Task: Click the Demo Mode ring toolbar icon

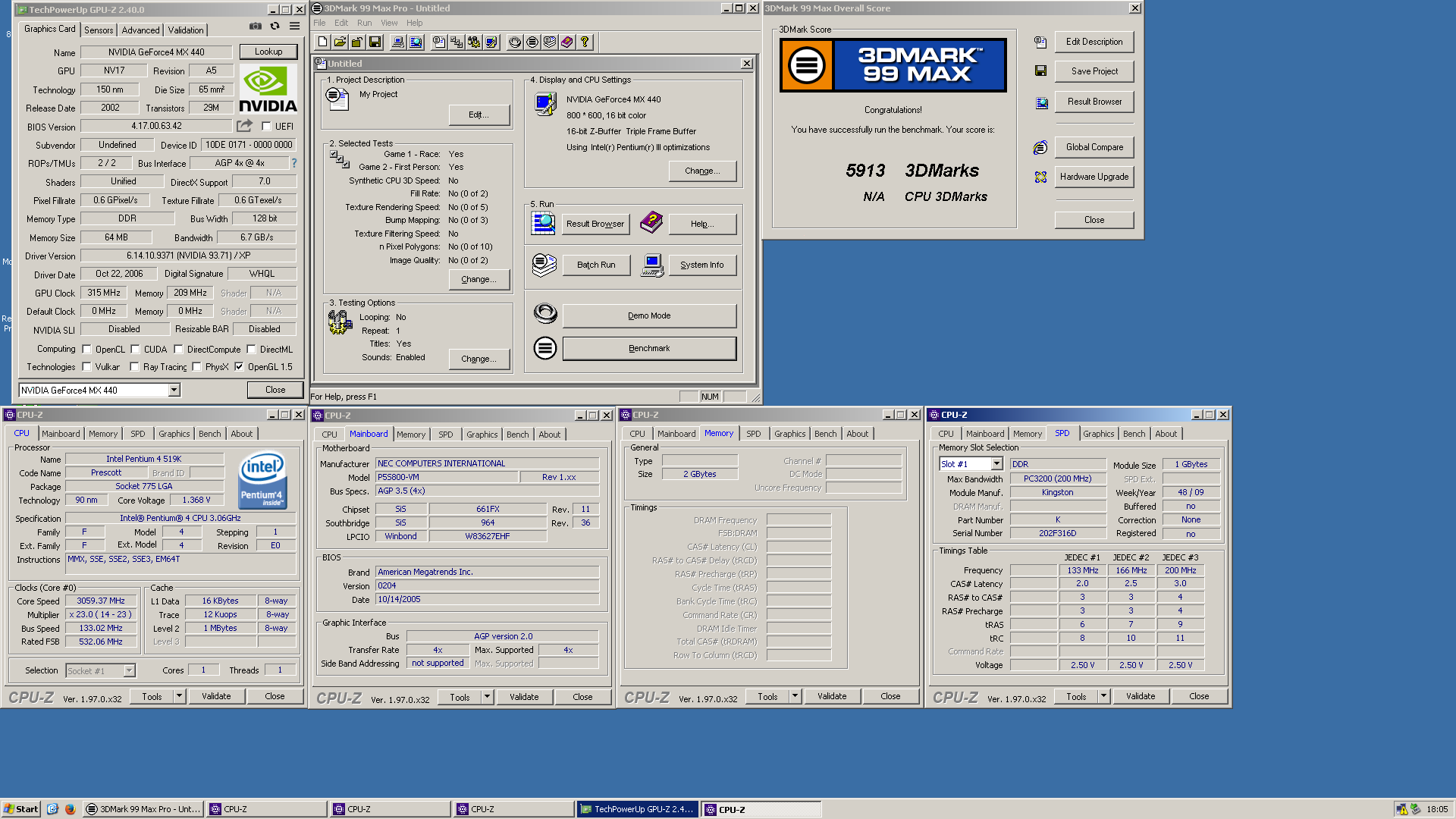Action: [515, 42]
